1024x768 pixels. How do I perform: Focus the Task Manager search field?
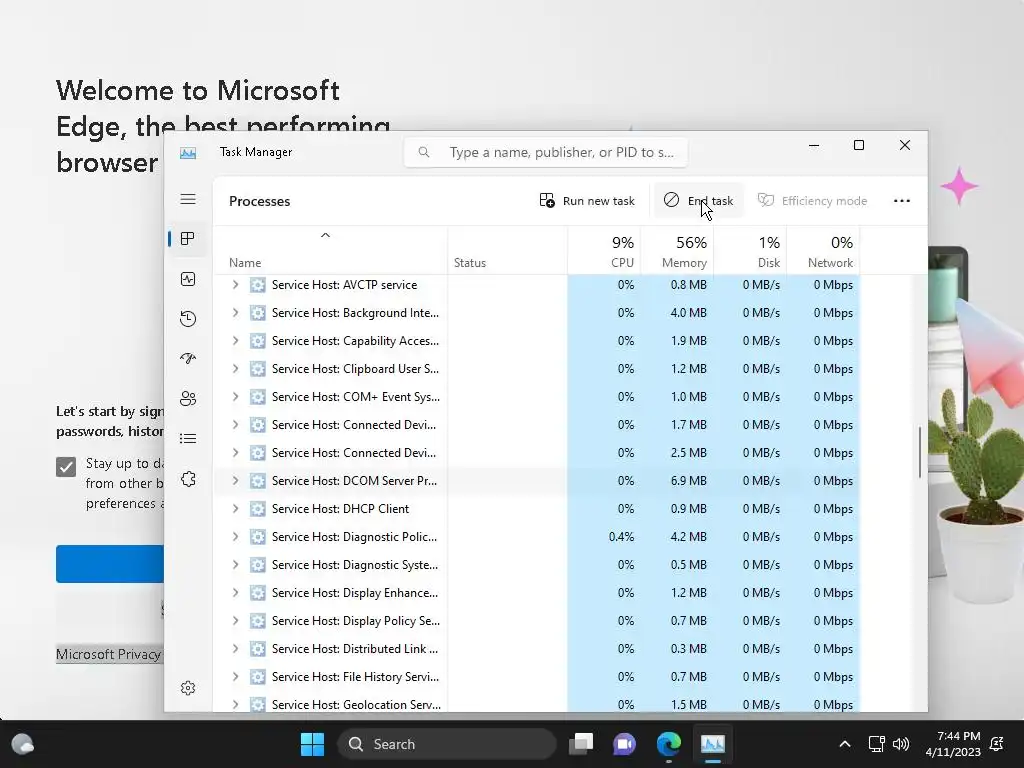click(x=545, y=152)
